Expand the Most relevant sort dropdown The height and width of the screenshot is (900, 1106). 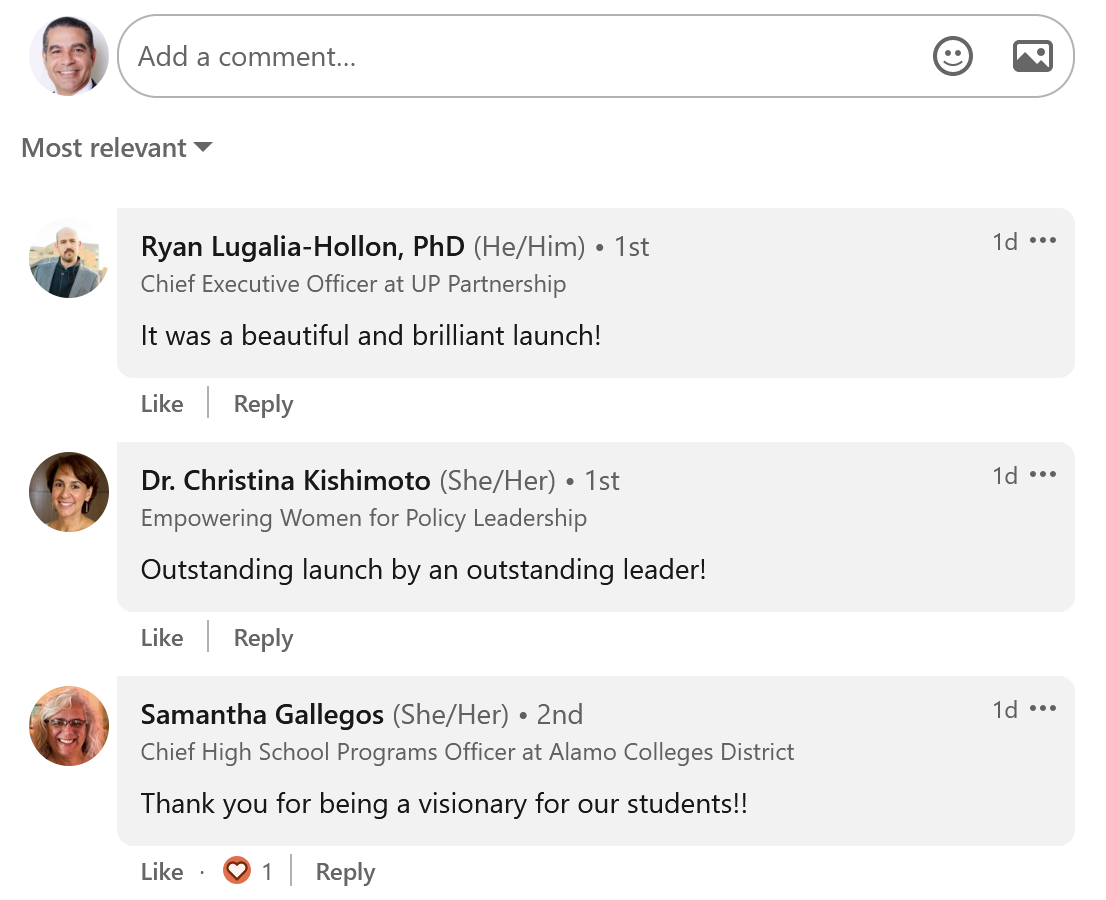coord(116,147)
